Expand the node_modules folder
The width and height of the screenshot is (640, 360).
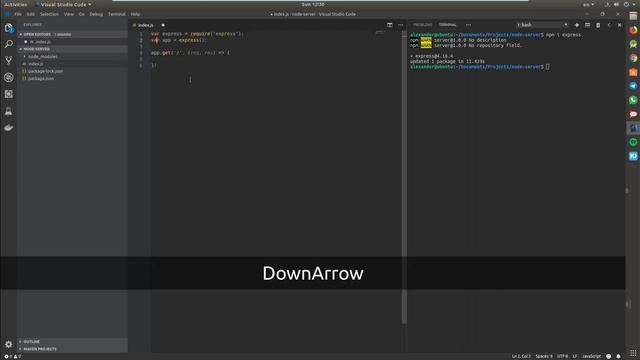coord(72,56)
